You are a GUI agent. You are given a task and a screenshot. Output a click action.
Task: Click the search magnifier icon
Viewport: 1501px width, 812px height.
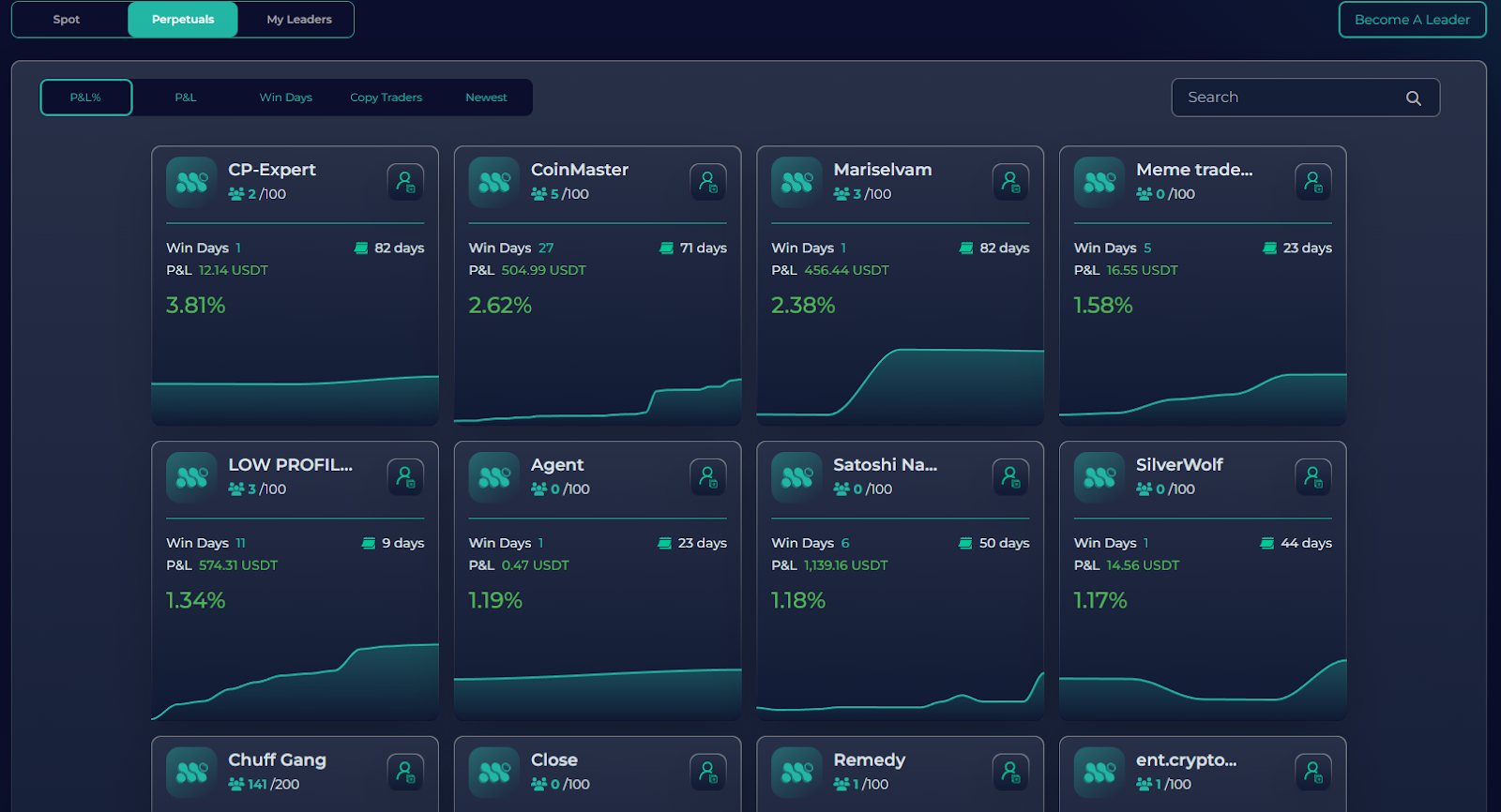pos(1413,98)
